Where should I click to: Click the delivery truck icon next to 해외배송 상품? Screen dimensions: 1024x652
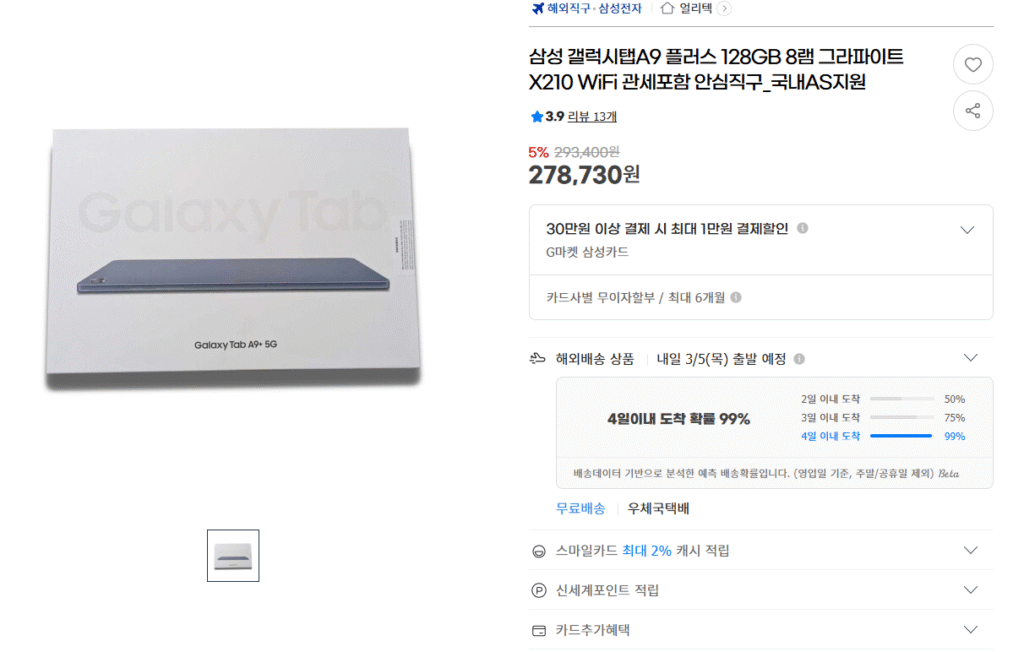[538, 357]
